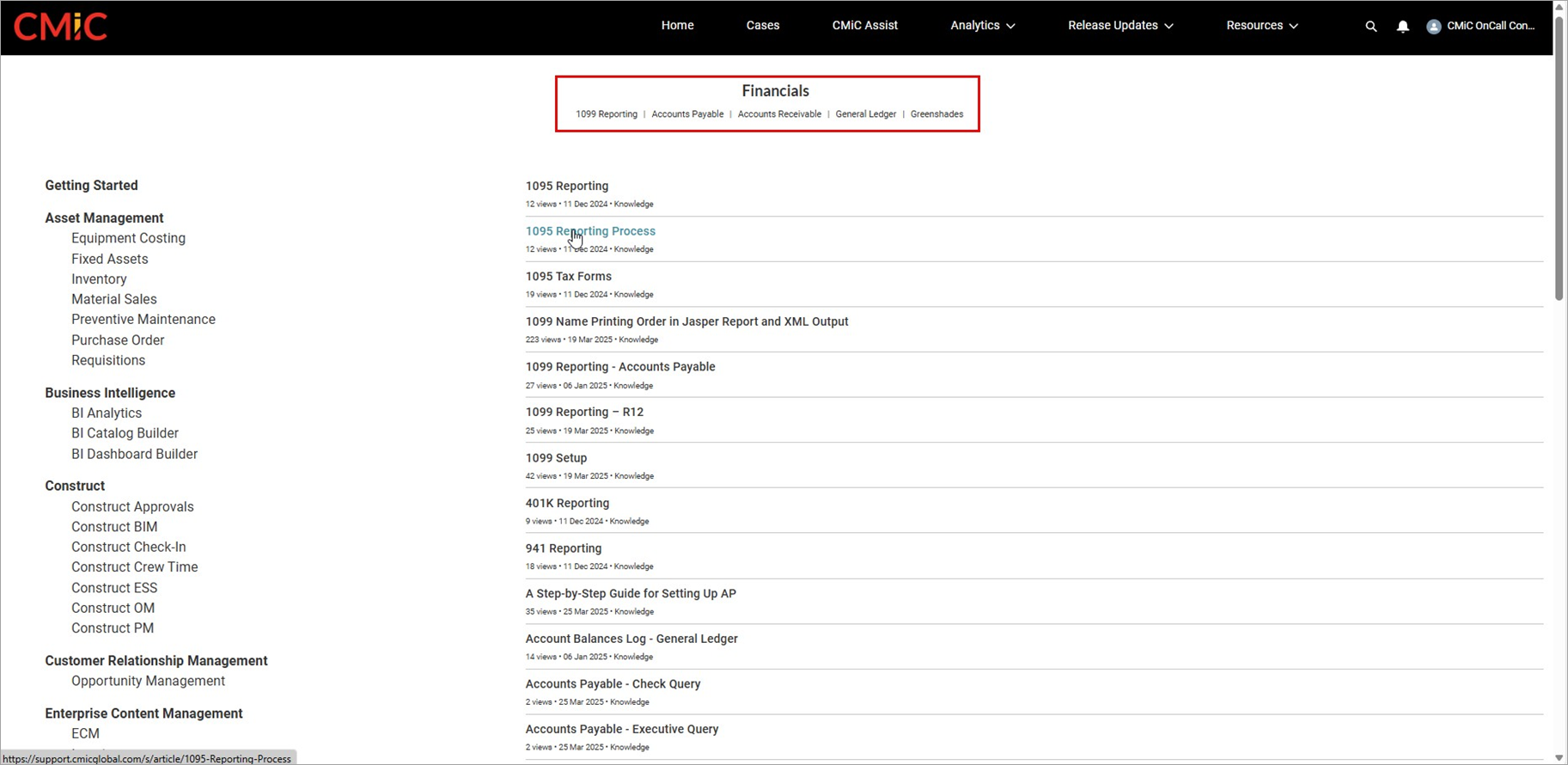Expand the Analytics dropdown menu
Screen dimensions: 1568x765
pos(983,26)
